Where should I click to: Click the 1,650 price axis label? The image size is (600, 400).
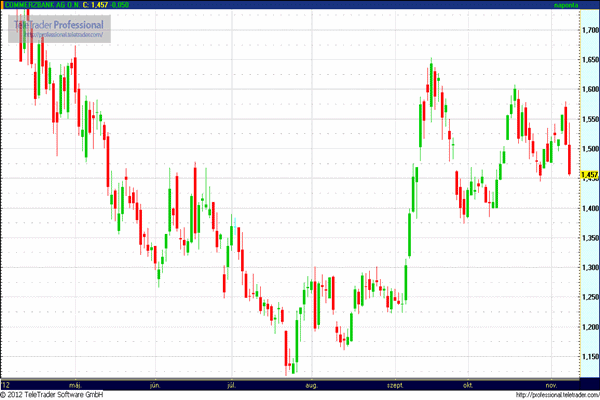coord(589,60)
